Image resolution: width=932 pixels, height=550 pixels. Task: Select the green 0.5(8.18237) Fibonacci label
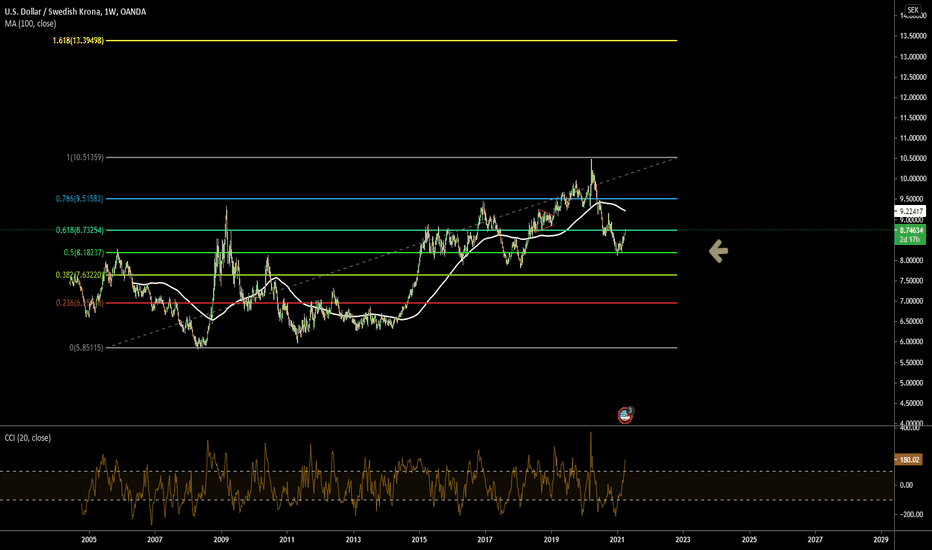[84, 253]
